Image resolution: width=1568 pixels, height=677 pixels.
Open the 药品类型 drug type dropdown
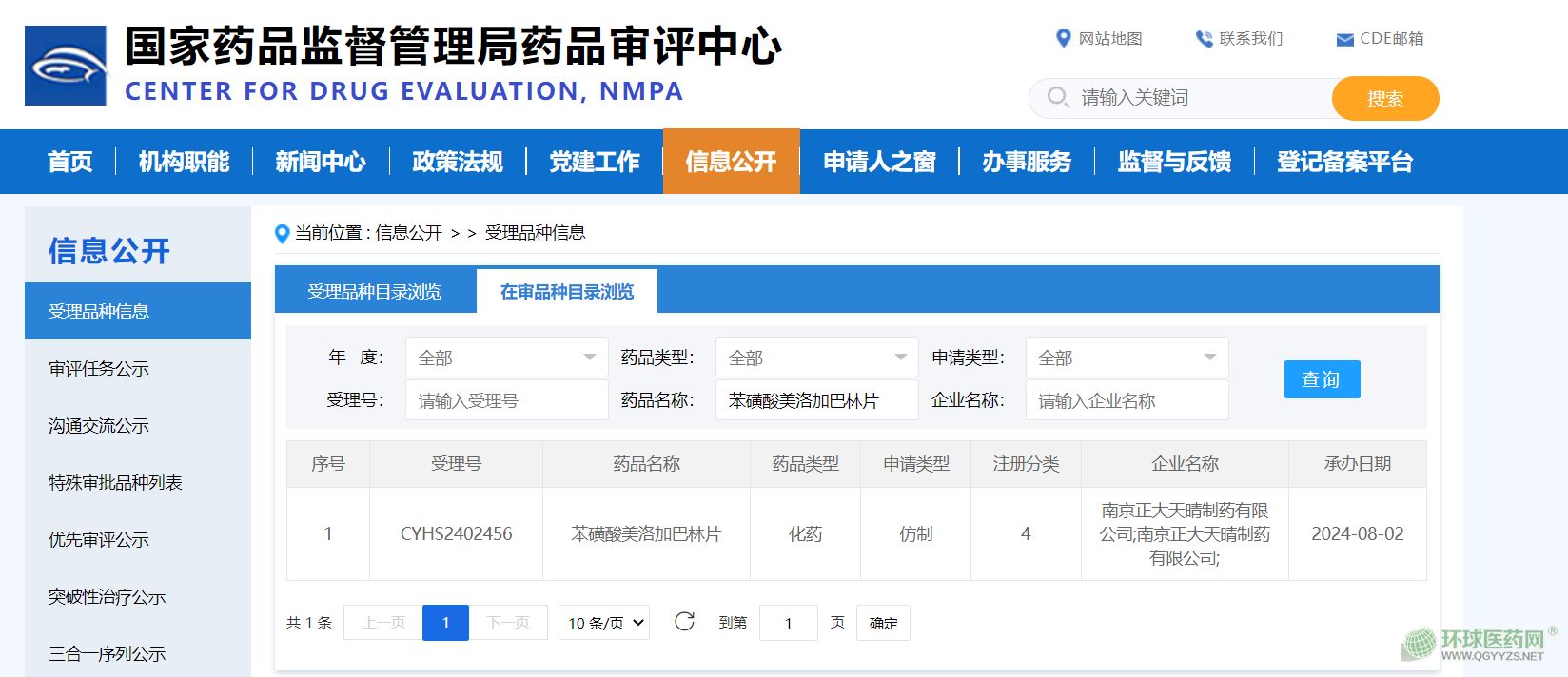816,358
